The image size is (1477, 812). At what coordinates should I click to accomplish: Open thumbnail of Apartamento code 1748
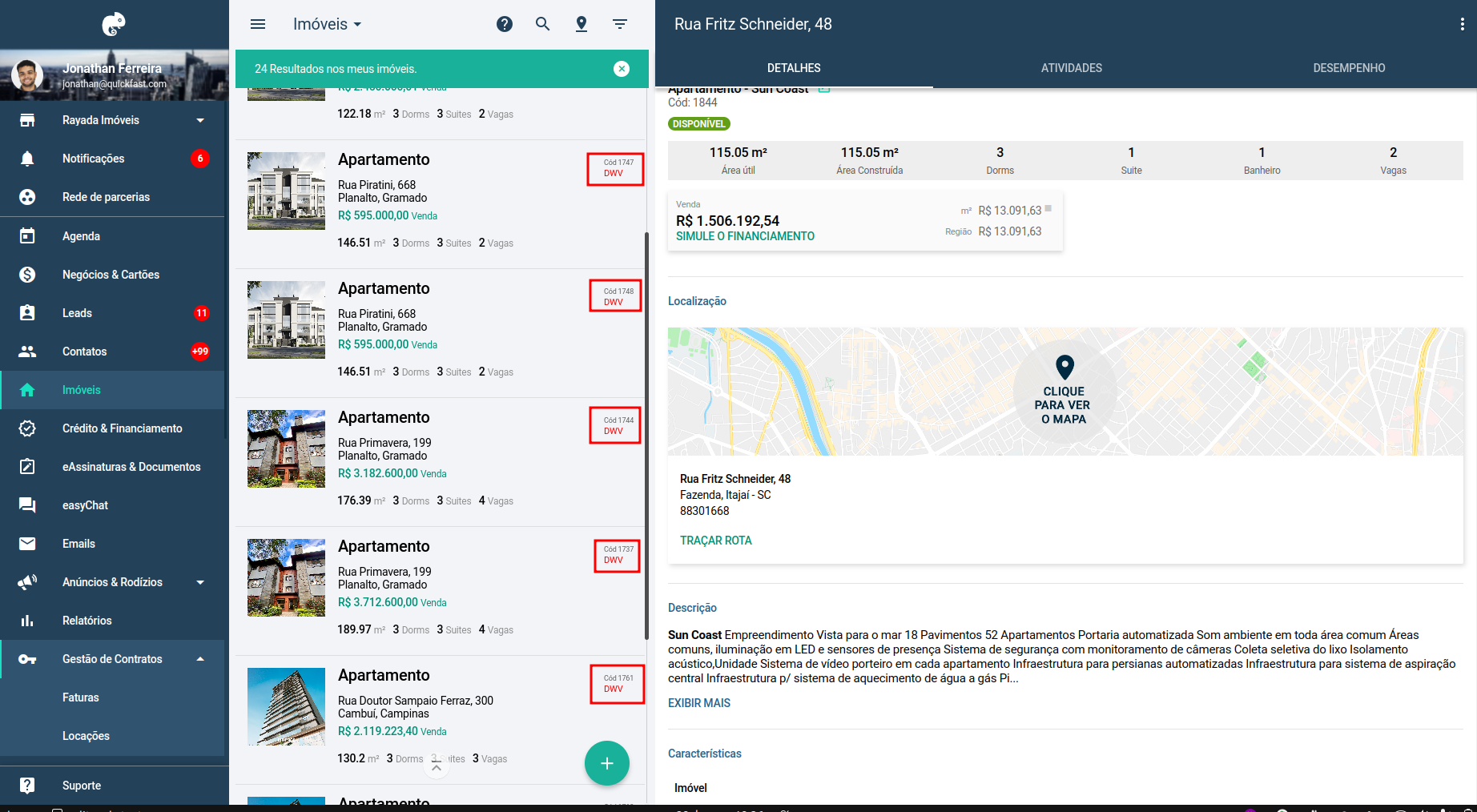[286, 320]
